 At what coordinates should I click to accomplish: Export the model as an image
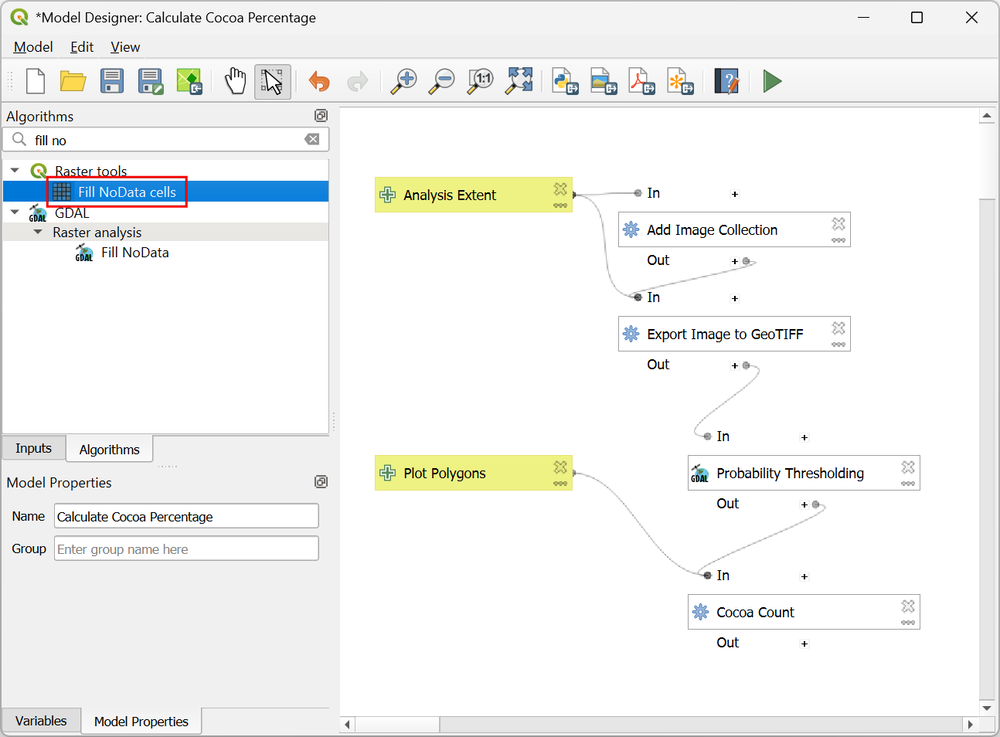(603, 82)
